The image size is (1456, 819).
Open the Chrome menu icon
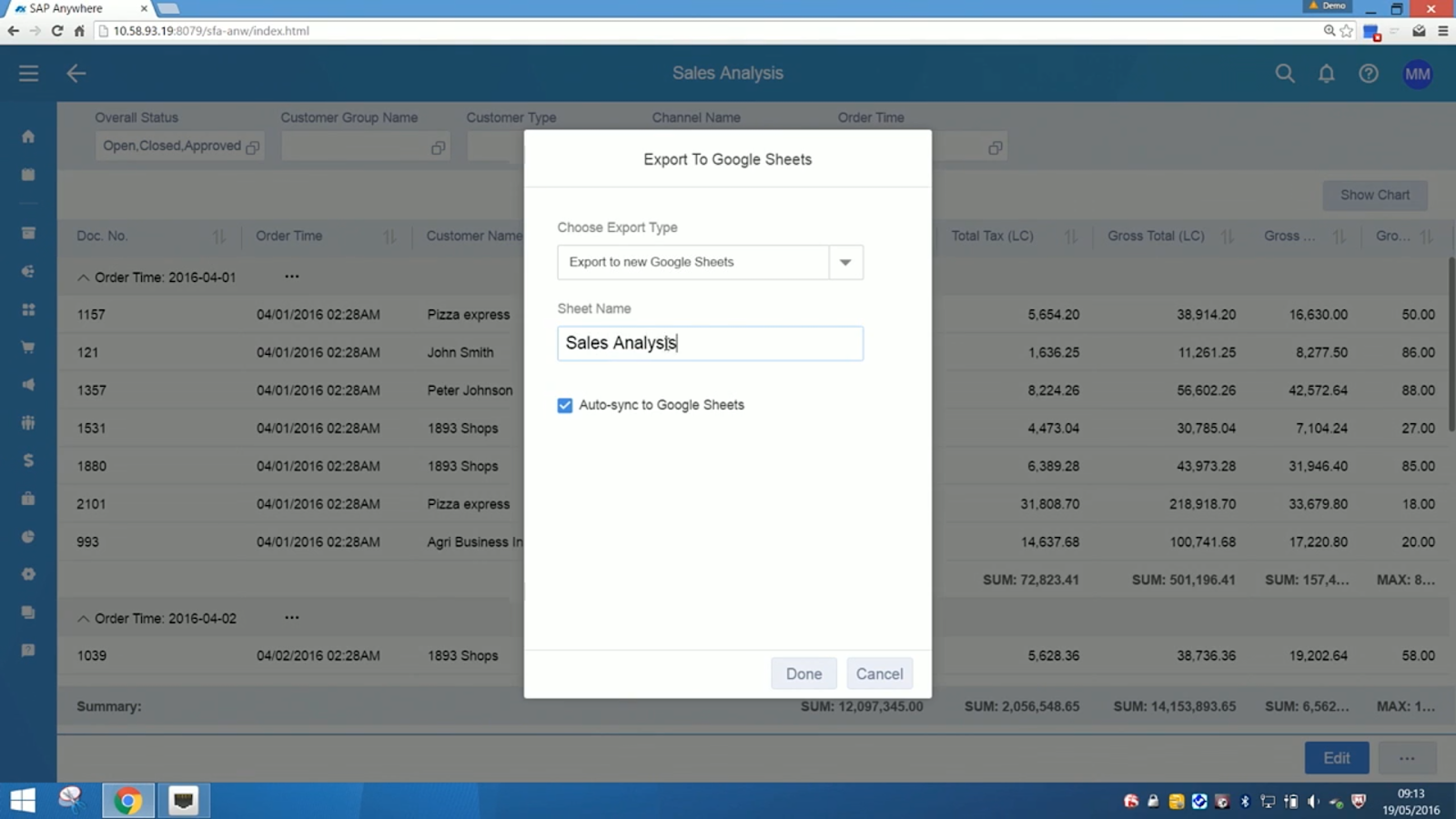[1442, 31]
